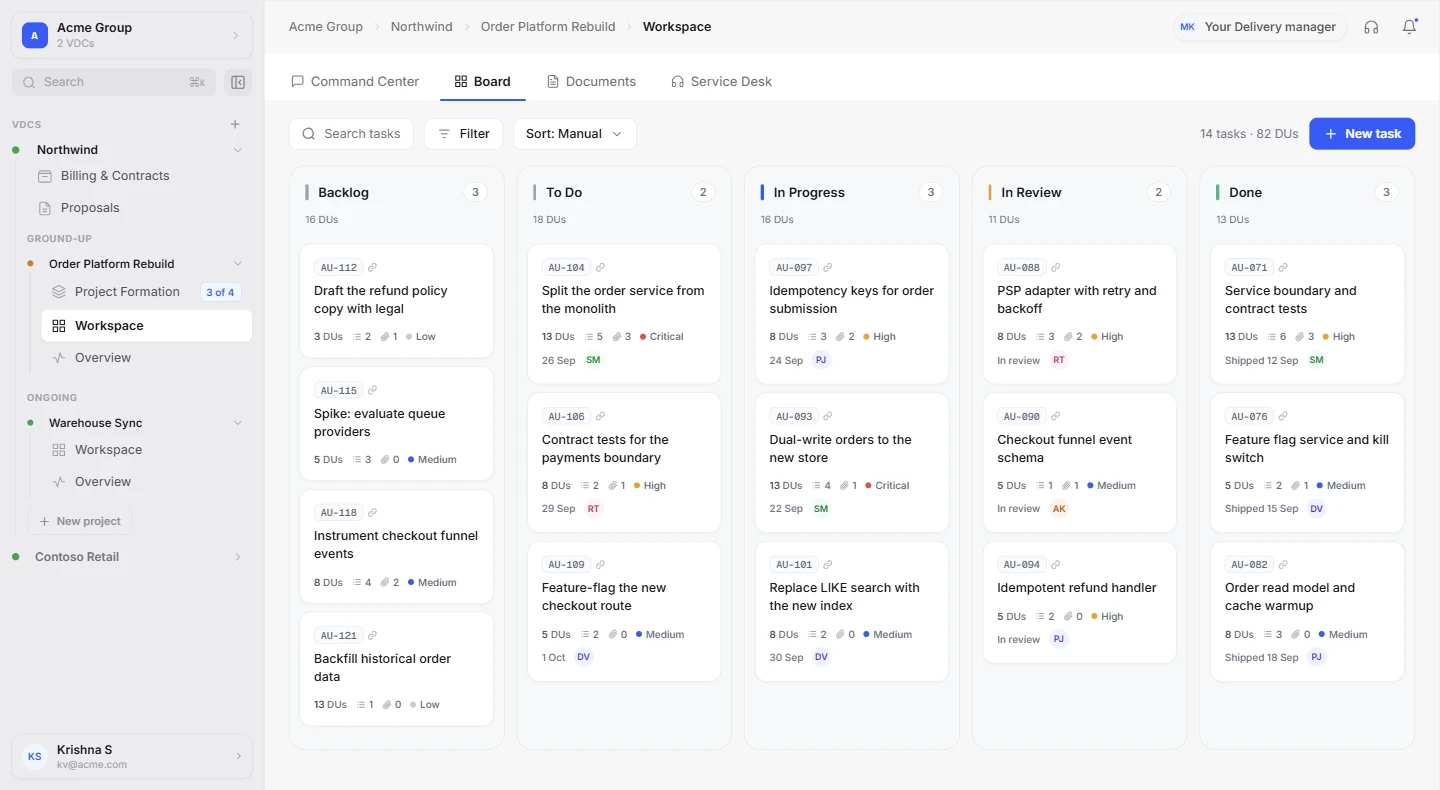Open the Filter button
The width and height of the screenshot is (1440, 790).
(464, 134)
